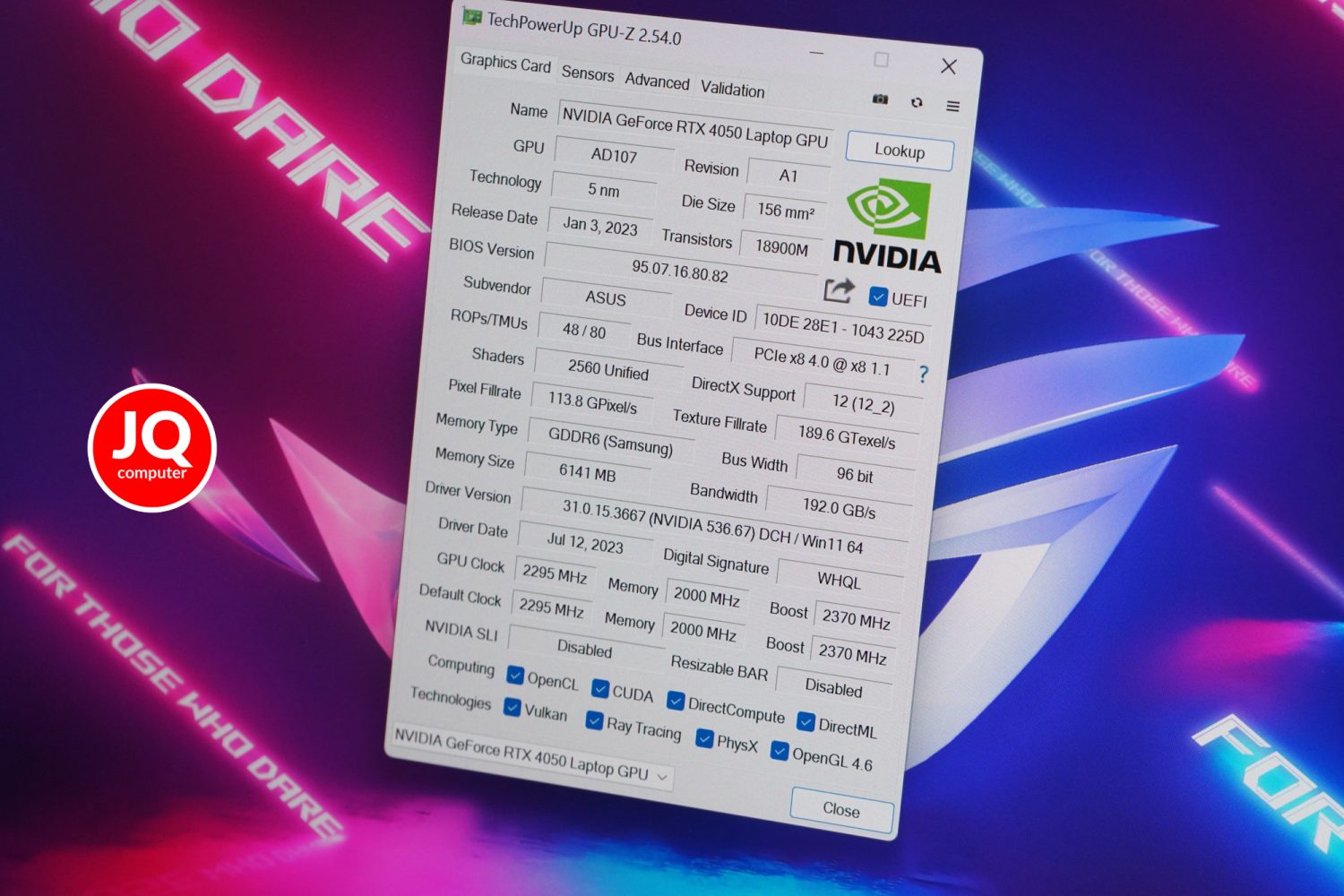The image size is (1344, 896).
Task: Toggle the Vulkan checkbox
Action: click(x=513, y=707)
